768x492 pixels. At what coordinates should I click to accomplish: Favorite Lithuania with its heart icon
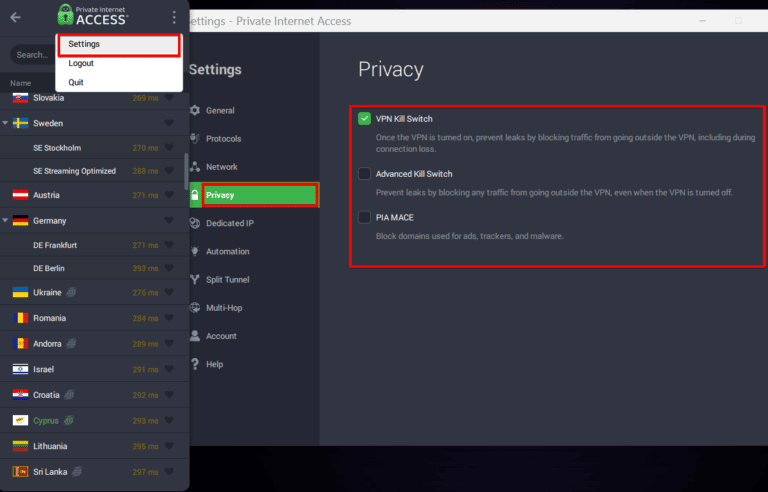[169, 446]
